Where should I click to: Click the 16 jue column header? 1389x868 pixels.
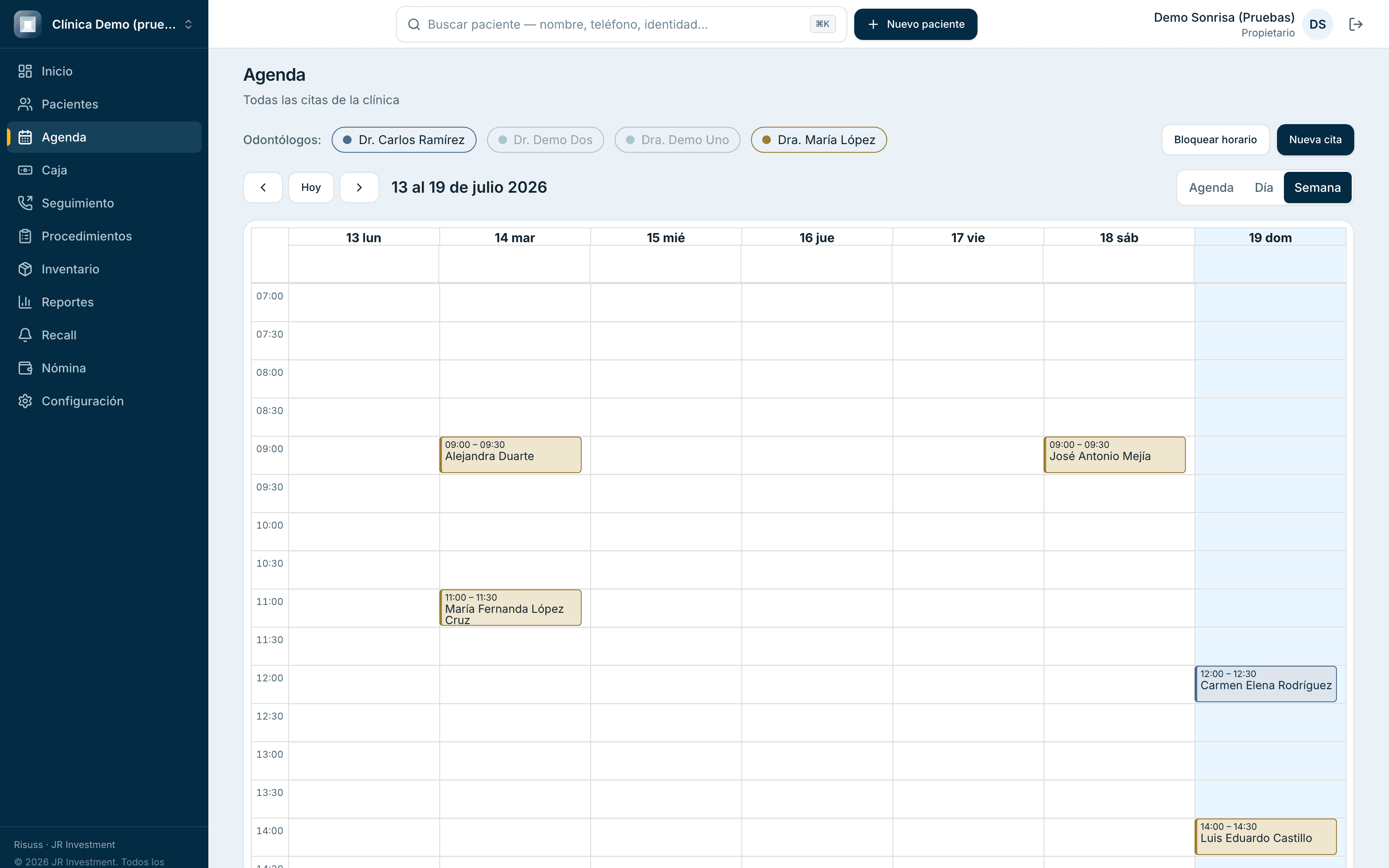pos(817,238)
